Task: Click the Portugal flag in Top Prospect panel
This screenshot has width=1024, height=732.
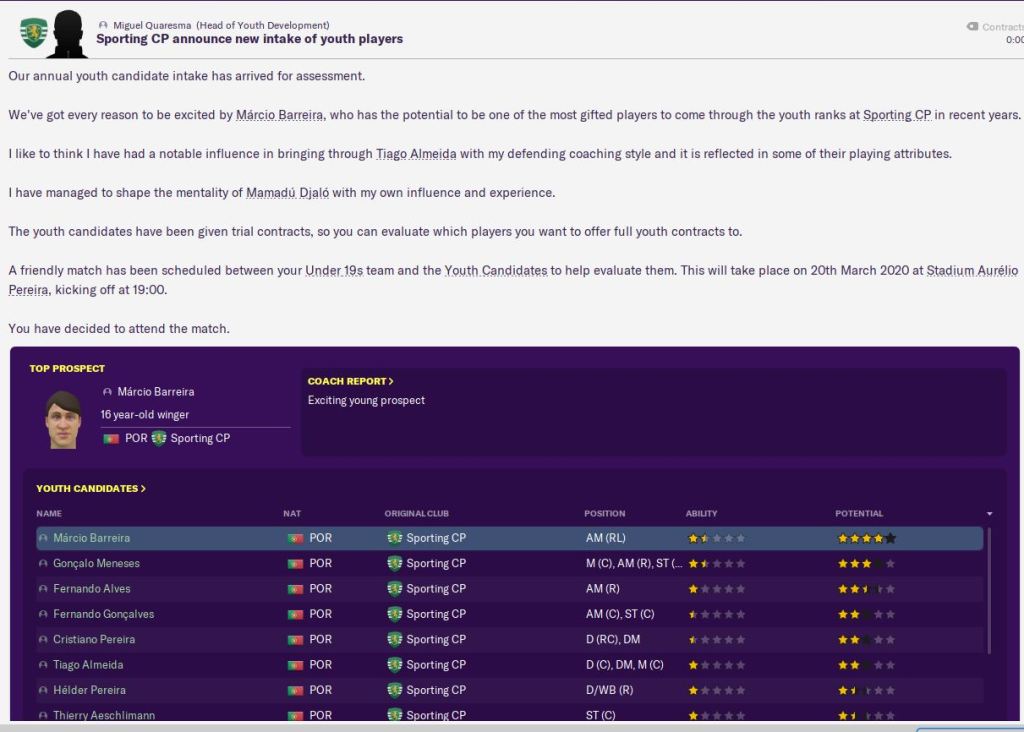Action: point(110,439)
